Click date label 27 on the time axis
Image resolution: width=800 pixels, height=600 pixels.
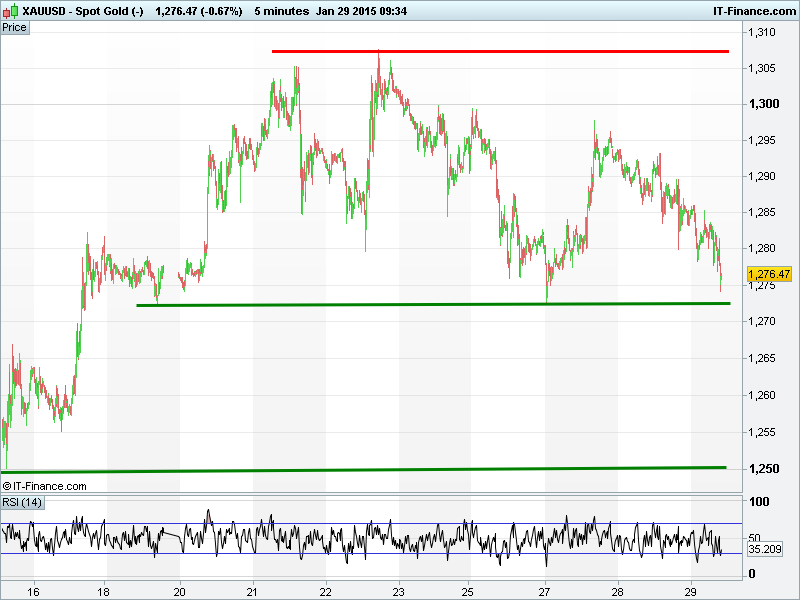[545, 590]
